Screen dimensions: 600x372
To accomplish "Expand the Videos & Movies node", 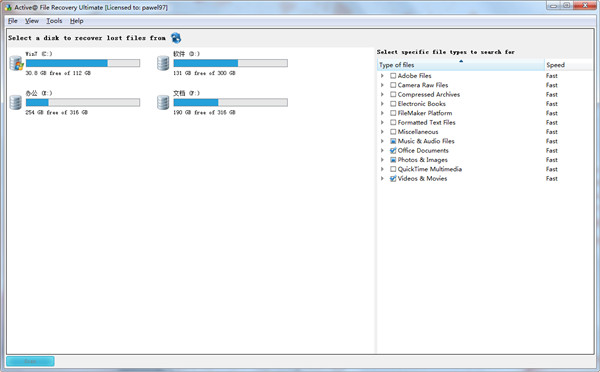I will click(x=382, y=179).
